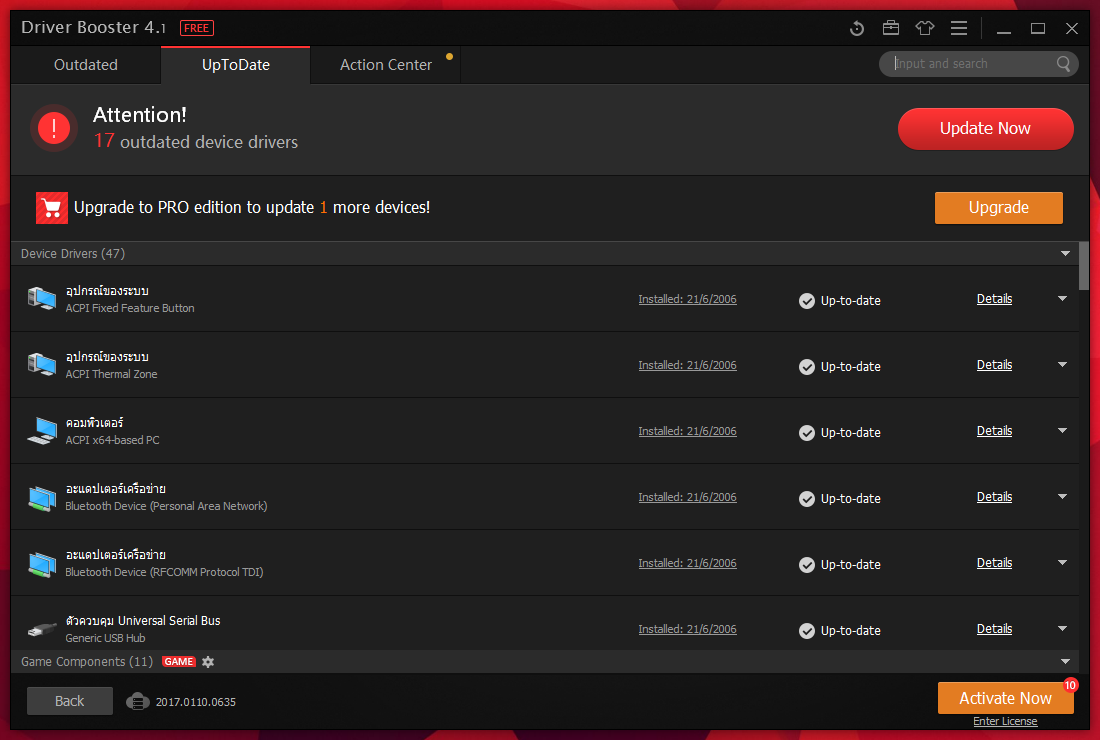Click the Activate Now button
1100x740 pixels.
(1005, 698)
